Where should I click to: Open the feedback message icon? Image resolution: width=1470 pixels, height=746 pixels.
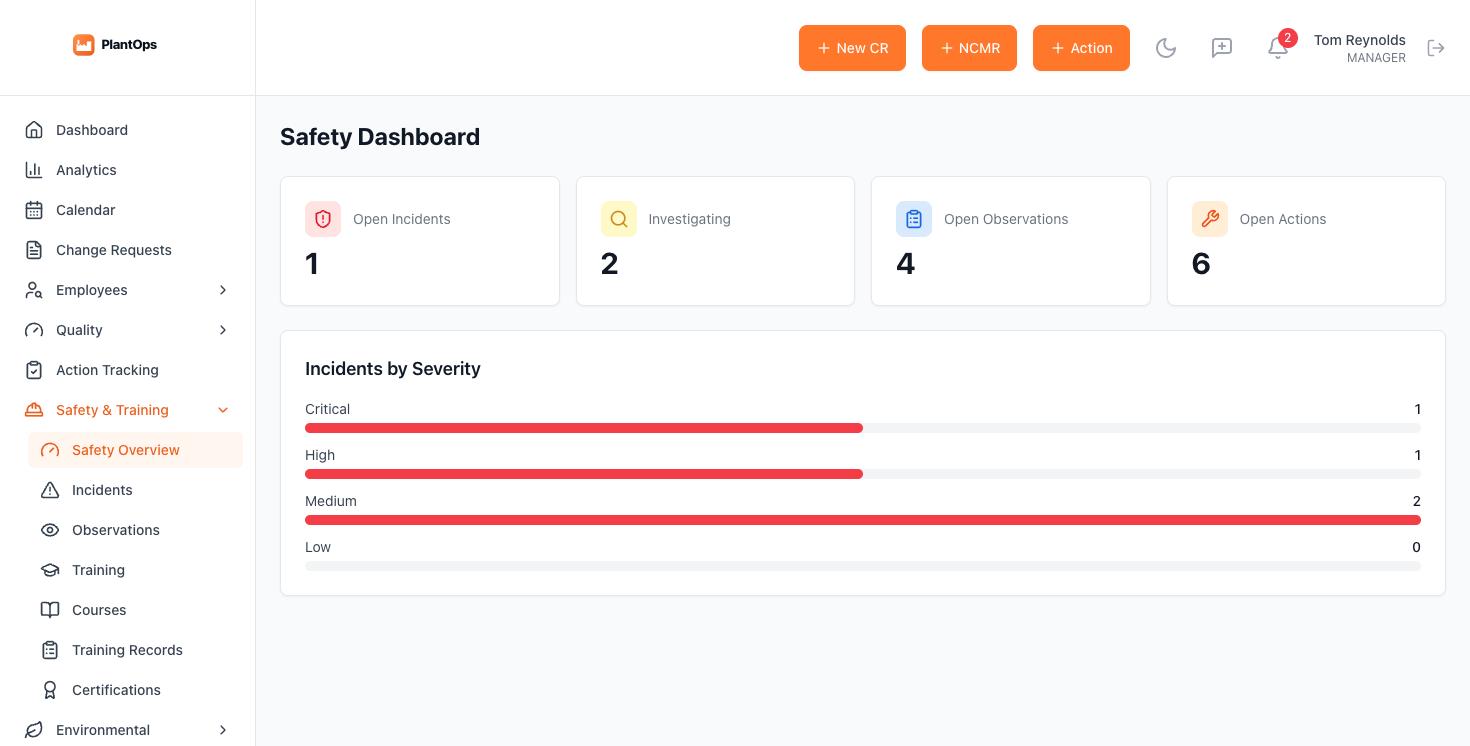(x=1222, y=48)
